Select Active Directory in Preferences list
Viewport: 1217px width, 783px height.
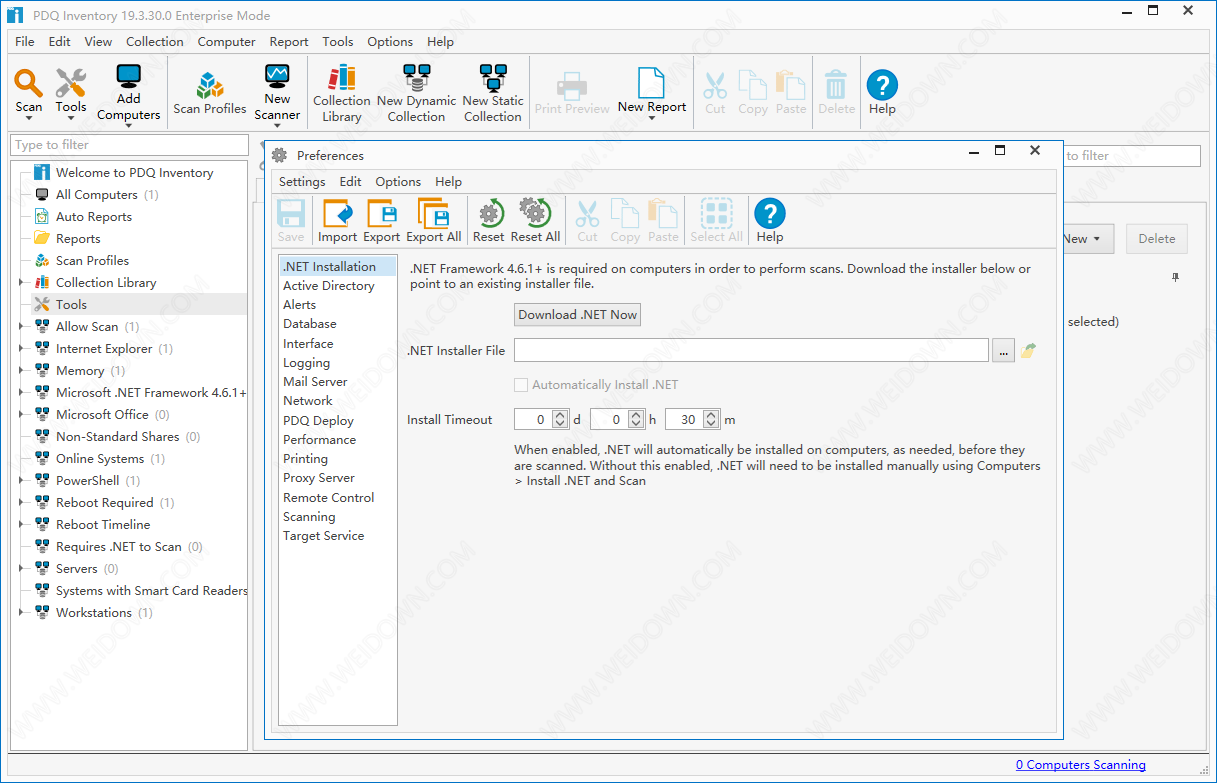click(329, 286)
